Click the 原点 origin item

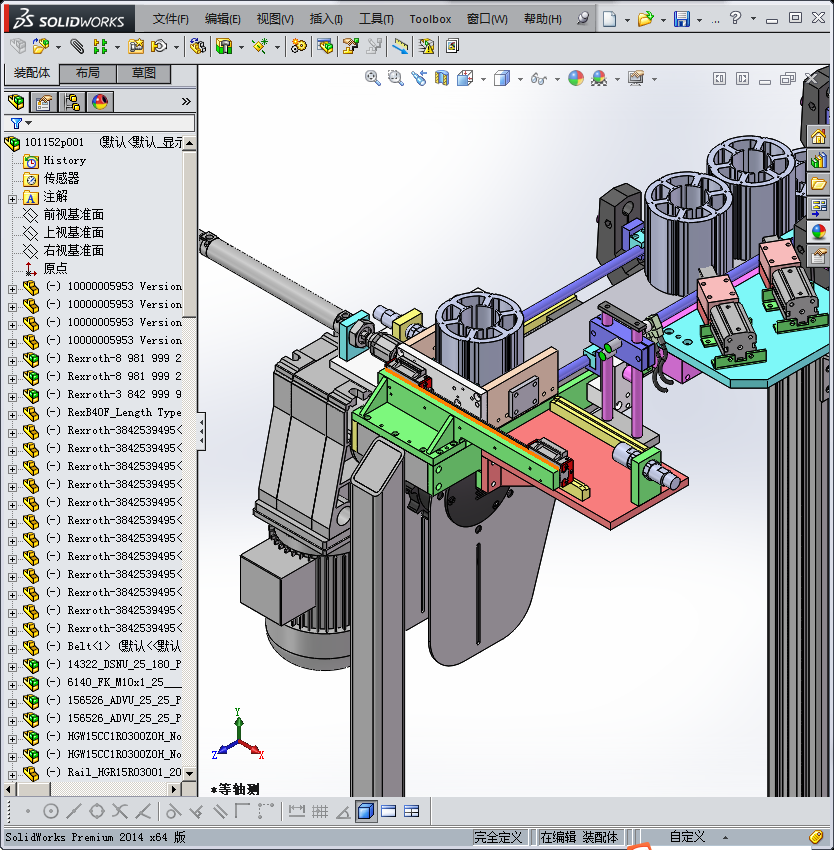coord(55,269)
